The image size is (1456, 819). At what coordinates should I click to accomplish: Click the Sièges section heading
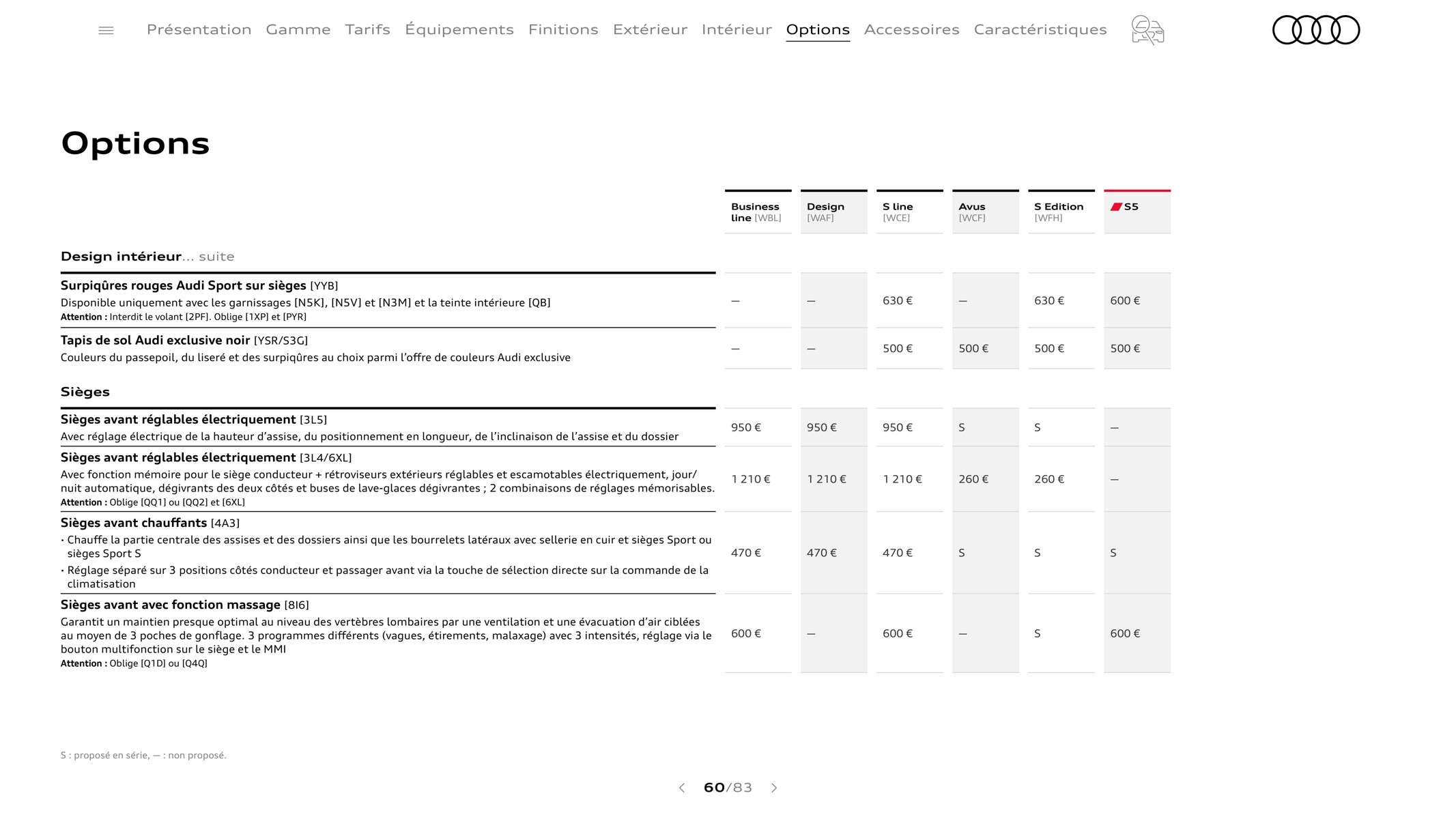pos(85,392)
